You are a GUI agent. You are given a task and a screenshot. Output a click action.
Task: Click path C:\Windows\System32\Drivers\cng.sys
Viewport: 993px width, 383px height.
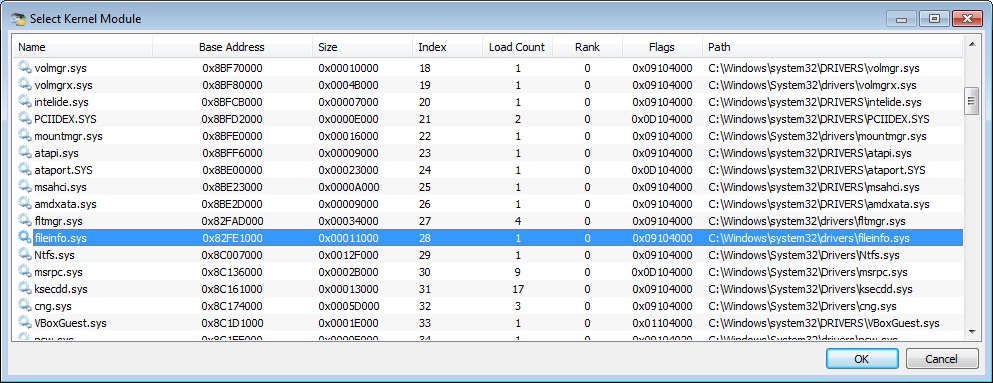[802, 306]
